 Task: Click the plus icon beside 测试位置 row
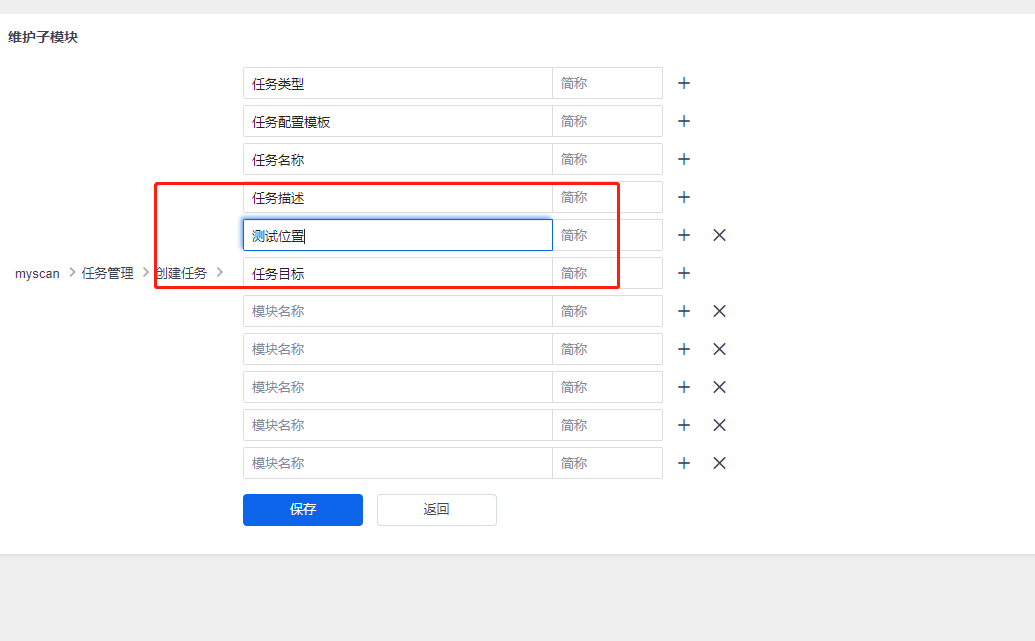684,235
